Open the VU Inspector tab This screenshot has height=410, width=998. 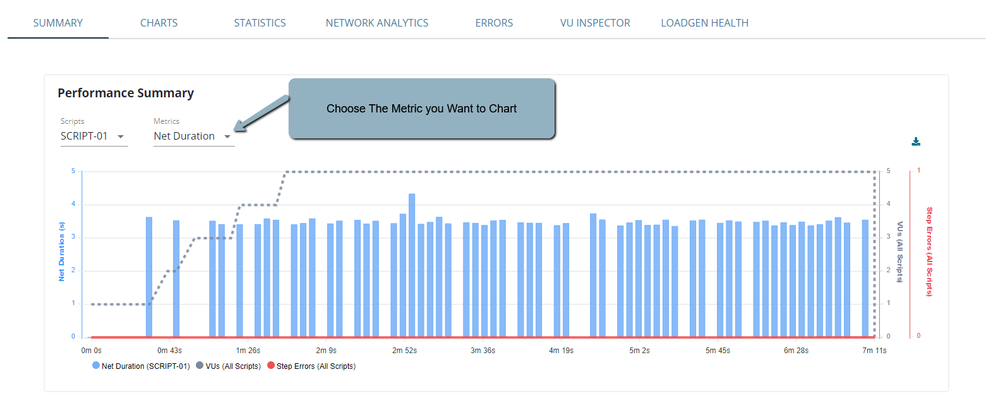click(595, 23)
